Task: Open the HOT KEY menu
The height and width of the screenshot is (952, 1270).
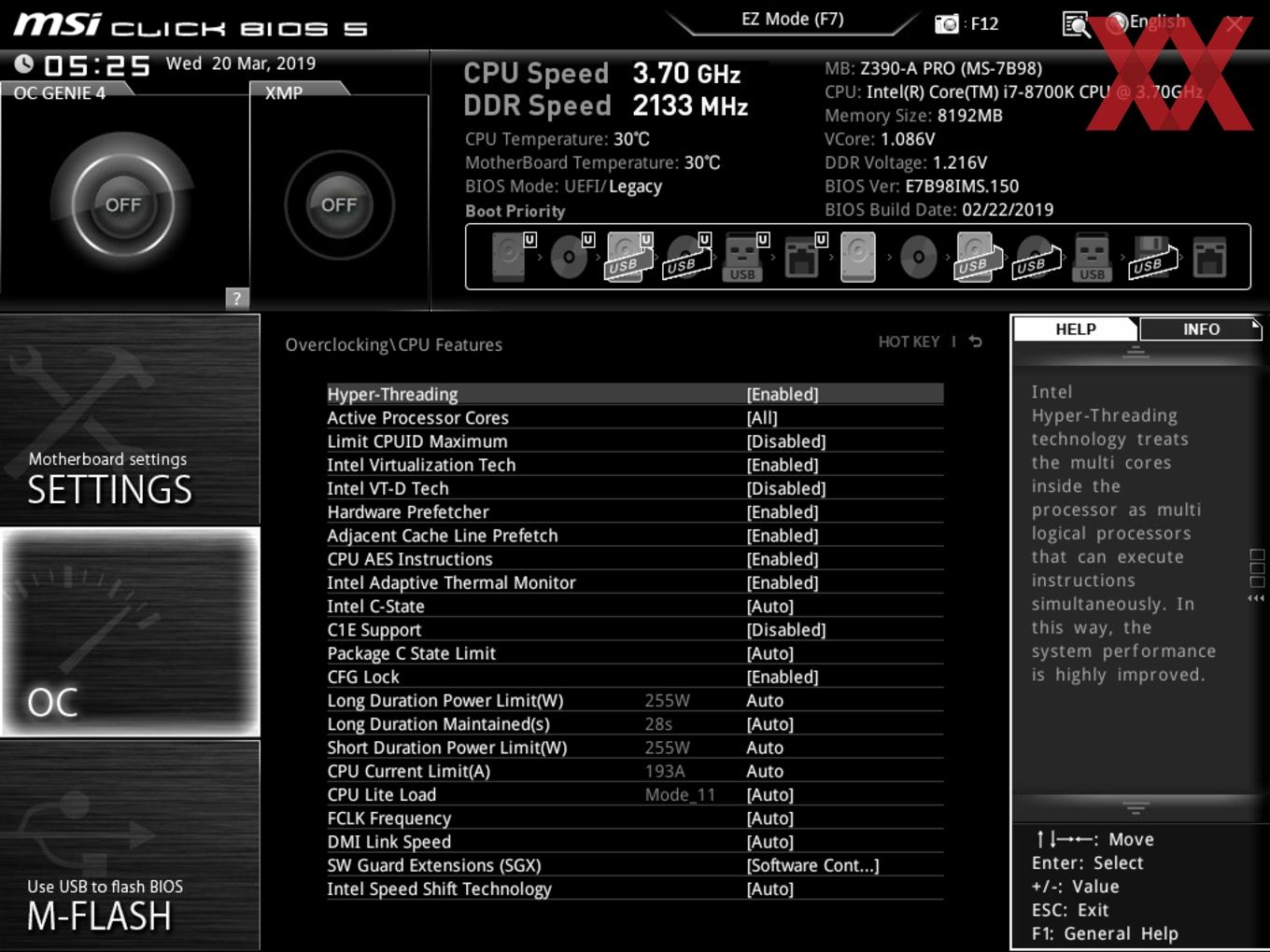Action: coord(909,342)
